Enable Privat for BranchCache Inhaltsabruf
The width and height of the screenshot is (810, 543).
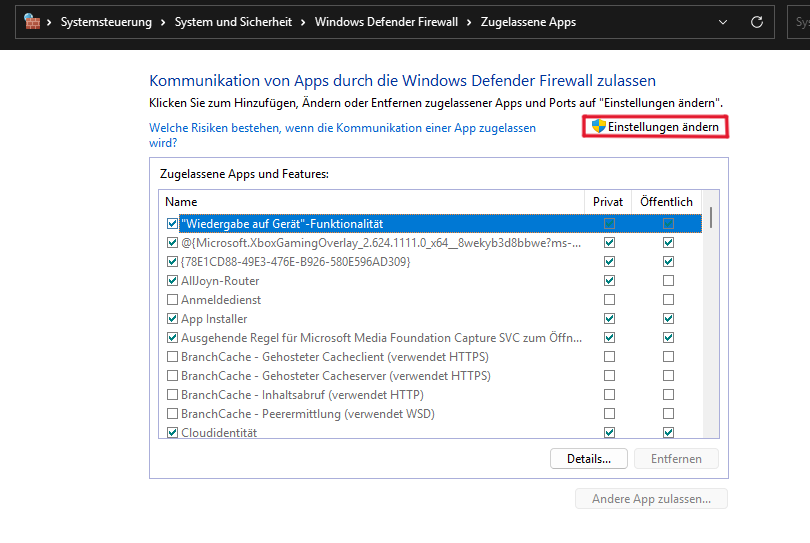[x=610, y=395]
